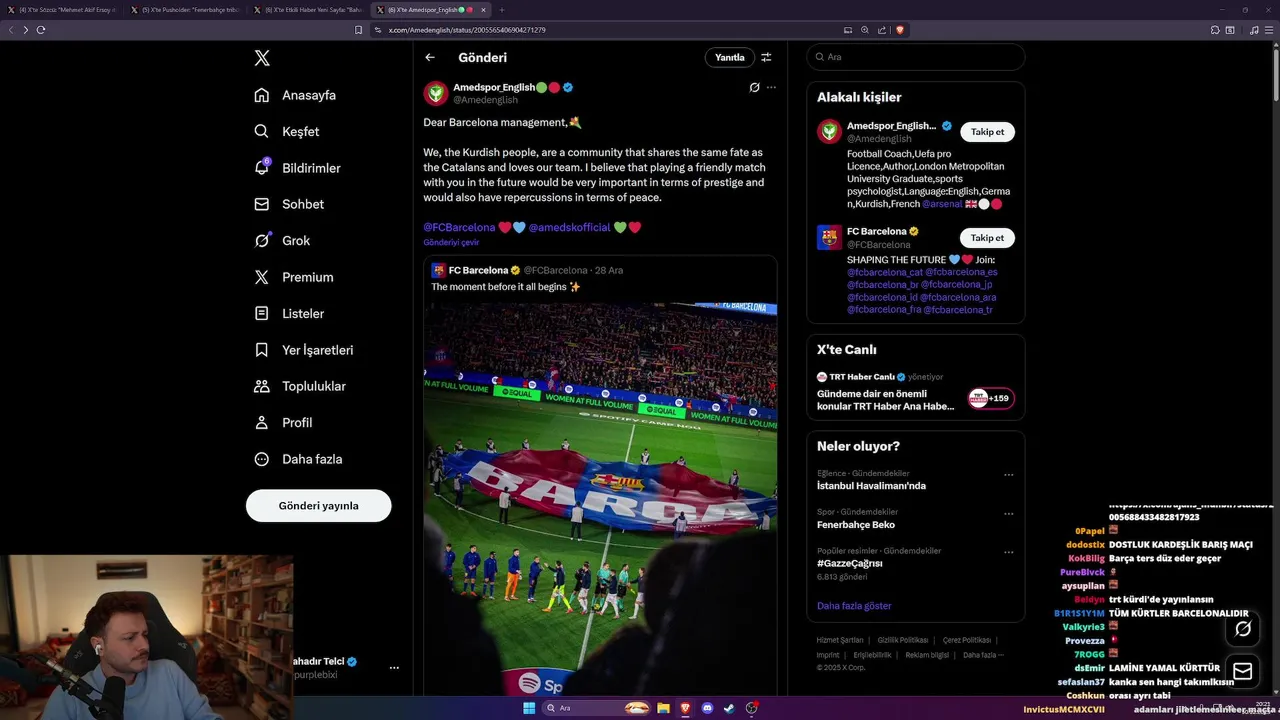The width and height of the screenshot is (1280, 720).
Task: Open Listeler lists page
Action: pos(289,313)
